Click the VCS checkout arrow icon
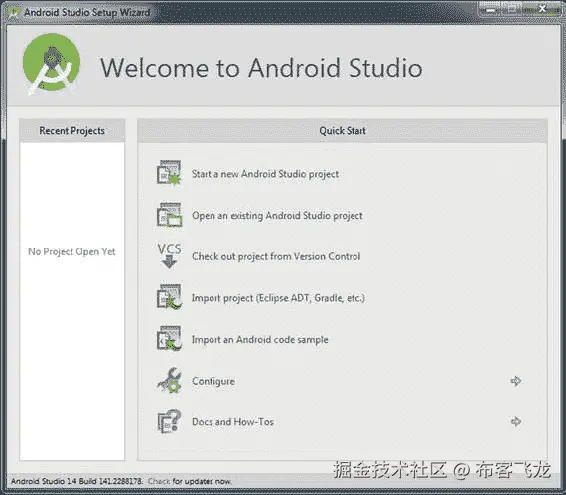566x495 pixels. click(x=169, y=256)
